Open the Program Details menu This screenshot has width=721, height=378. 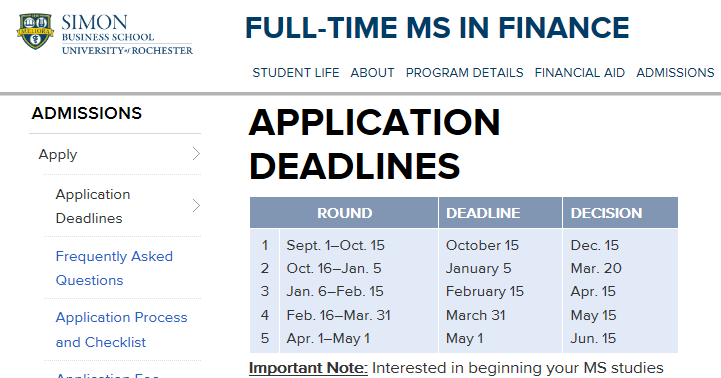pyautogui.click(x=464, y=73)
